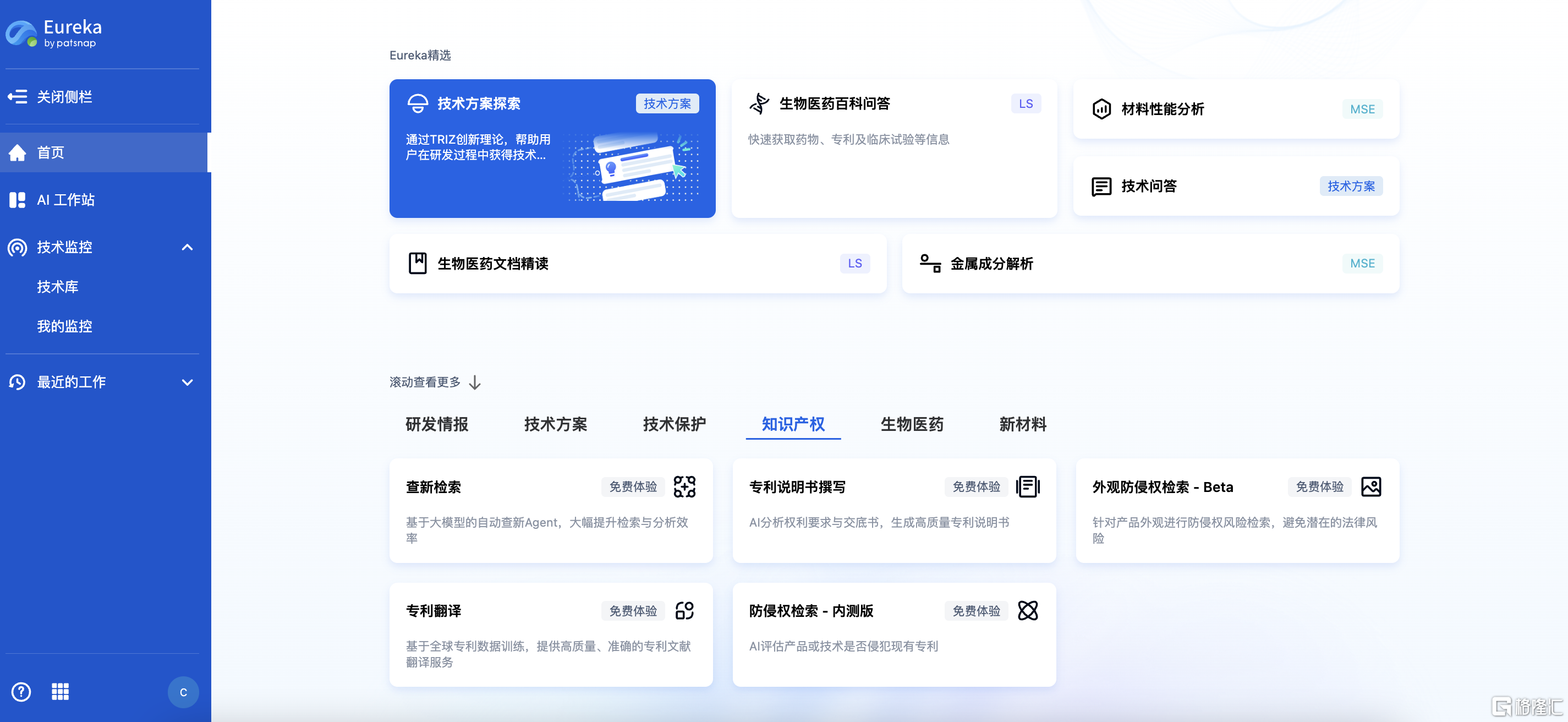Open the 生物医药文档精读 card title
Screen dimensions: 1568x722
(493, 264)
